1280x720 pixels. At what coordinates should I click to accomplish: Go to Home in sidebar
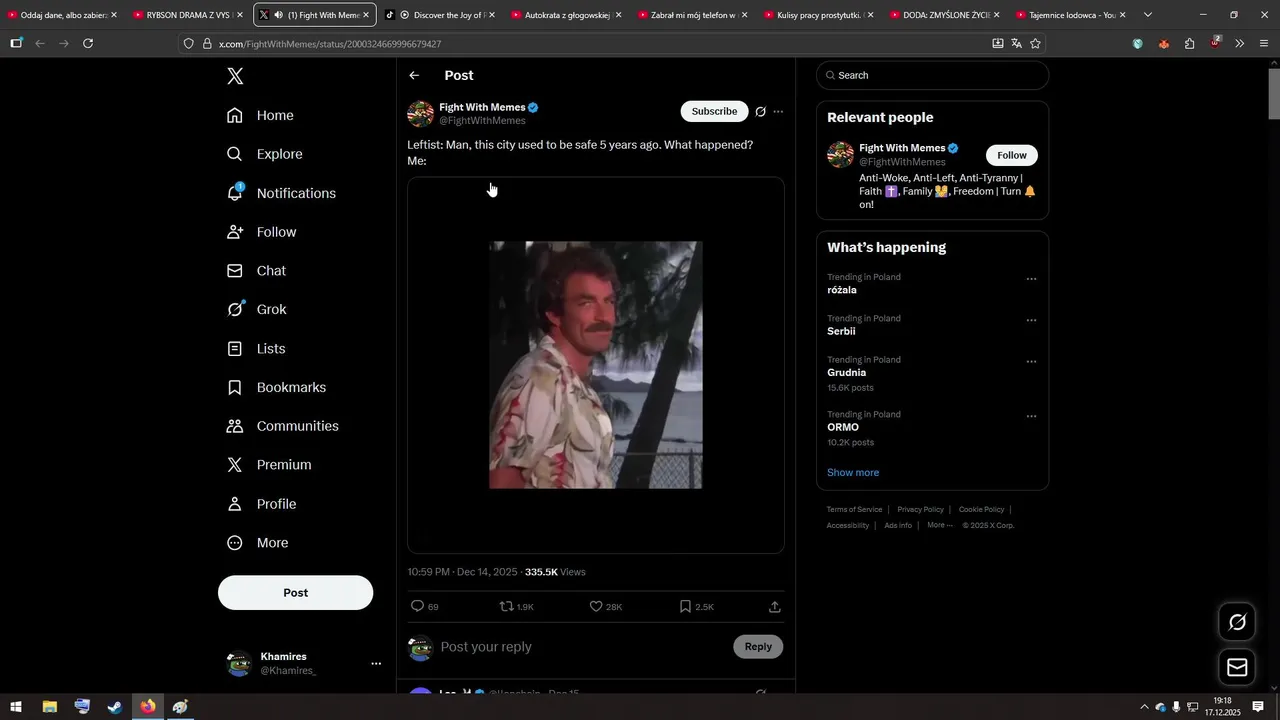click(260, 115)
